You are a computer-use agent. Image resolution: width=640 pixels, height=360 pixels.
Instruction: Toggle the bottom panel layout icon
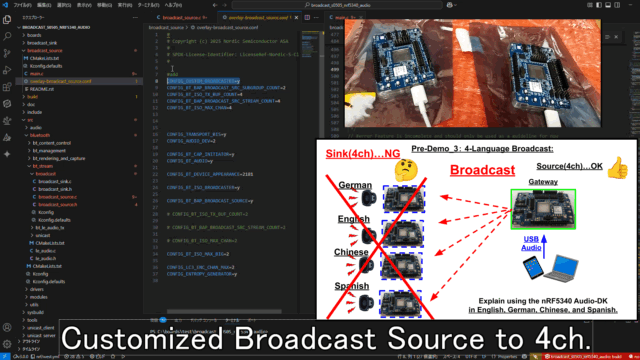(x=608, y=5)
